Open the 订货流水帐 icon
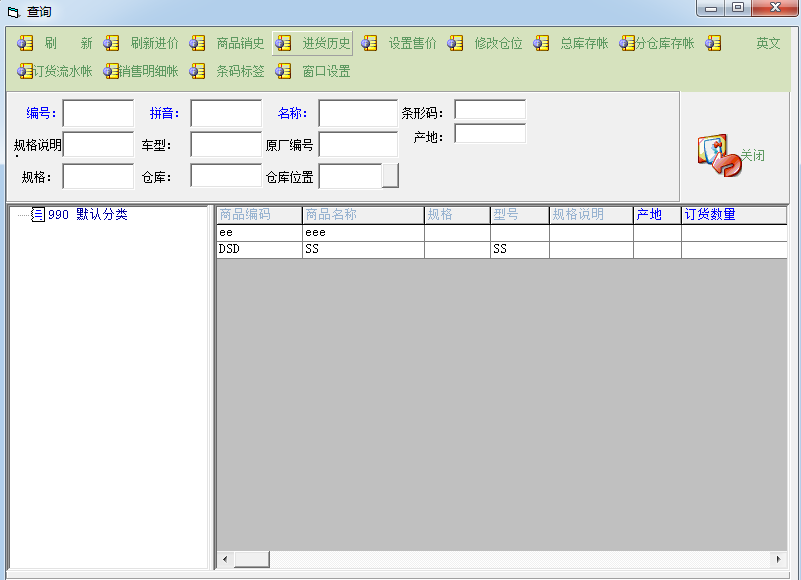The image size is (801, 580). point(25,71)
